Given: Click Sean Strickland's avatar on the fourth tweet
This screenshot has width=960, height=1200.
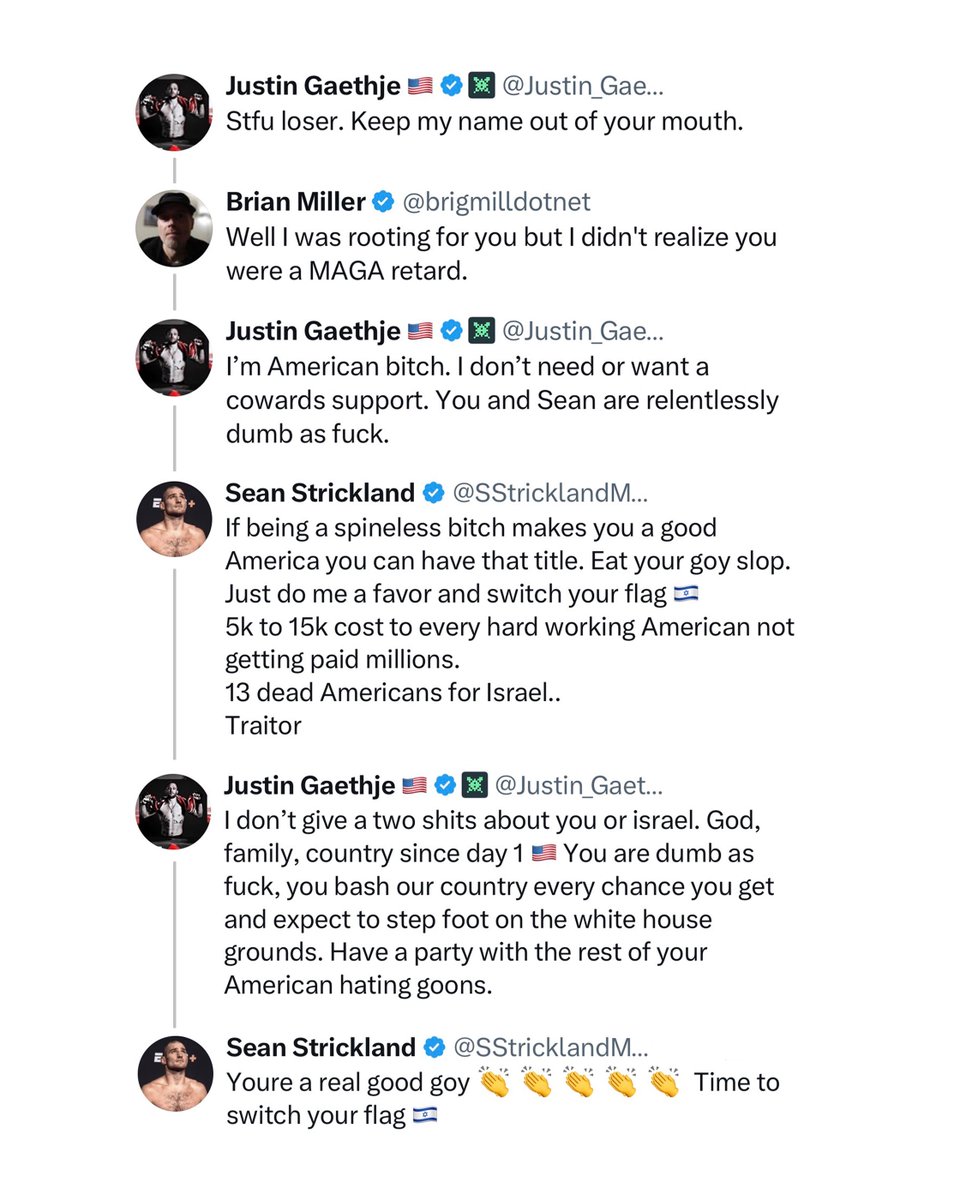Looking at the screenshot, I should (174, 519).
